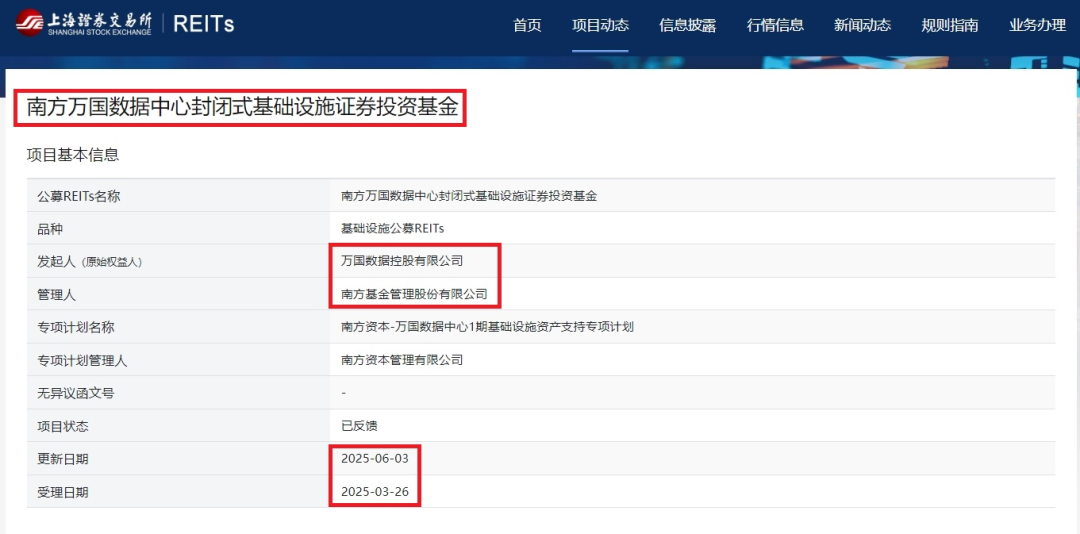Viewport: 1080px width, 534px height.
Task: Select the page title 南方万国数据中心封闭式基础设施证券投资基金
Action: (x=242, y=107)
